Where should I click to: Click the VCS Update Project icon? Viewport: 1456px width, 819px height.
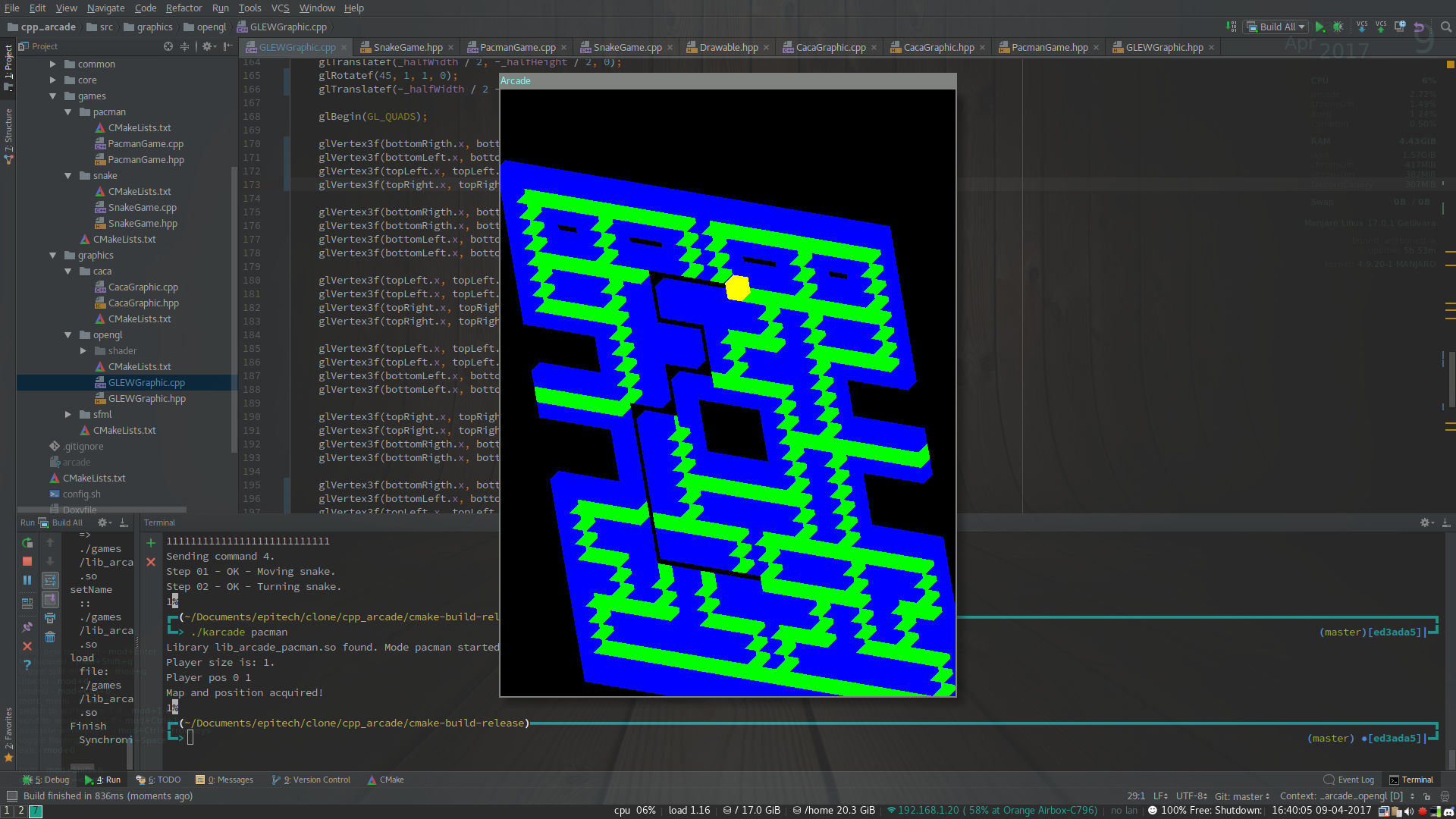pyautogui.click(x=1362, y=27)
